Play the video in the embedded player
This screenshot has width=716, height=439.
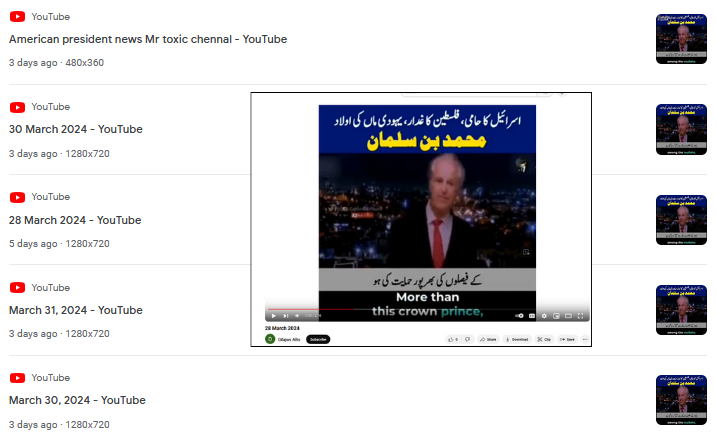point(274,316)
